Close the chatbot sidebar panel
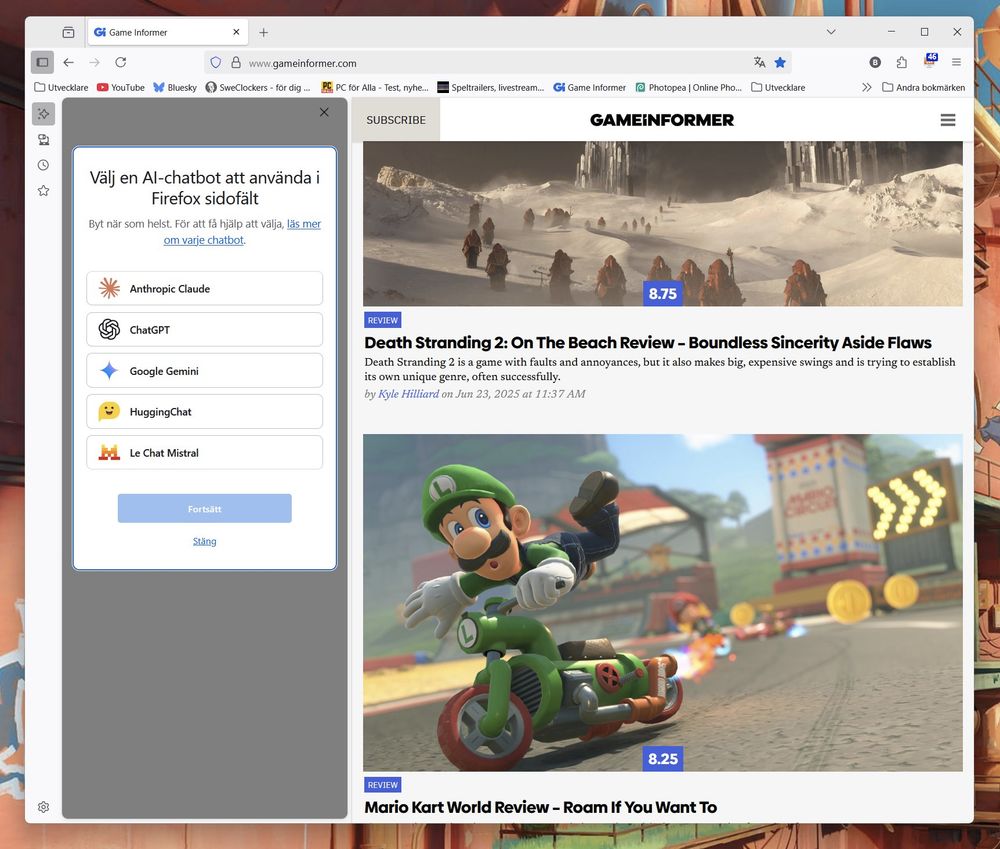The width and height of the screenshot is (1000, 849). tap(324, 112)
